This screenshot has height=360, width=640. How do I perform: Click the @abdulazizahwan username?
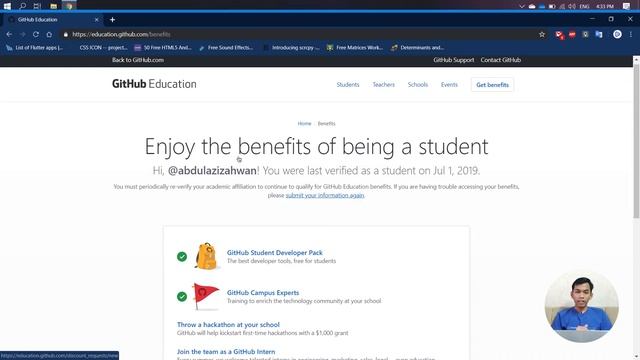[x=212, y=170]
